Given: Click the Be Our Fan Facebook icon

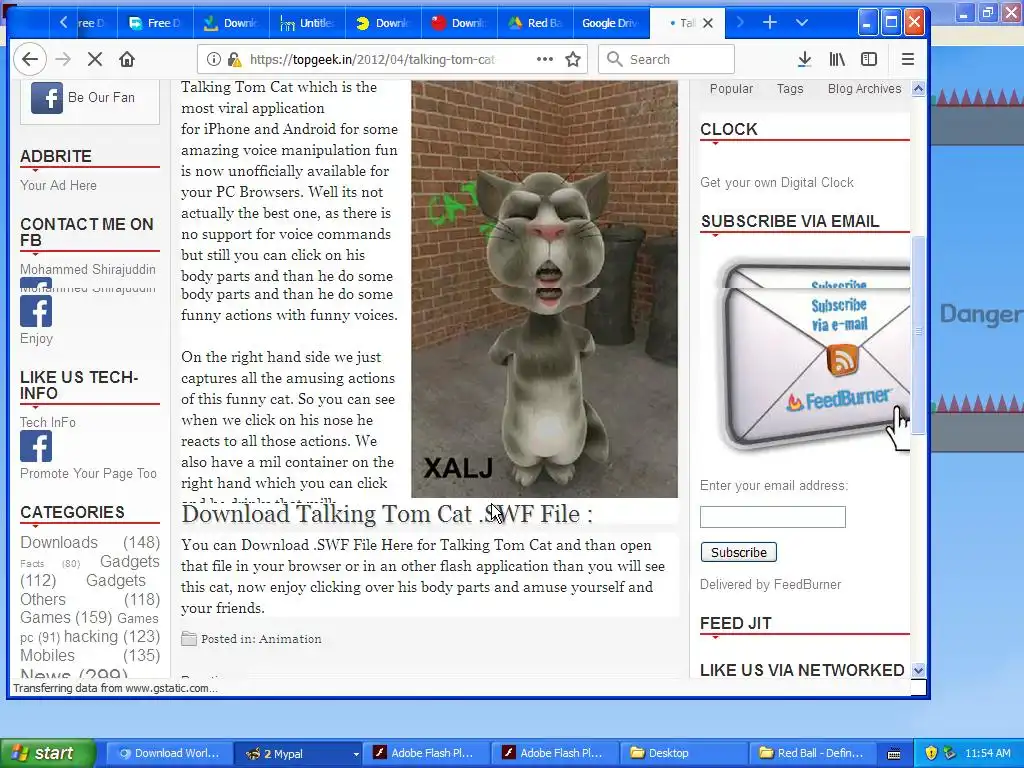Looking at the screenshot, I should (x=47, y=98).
